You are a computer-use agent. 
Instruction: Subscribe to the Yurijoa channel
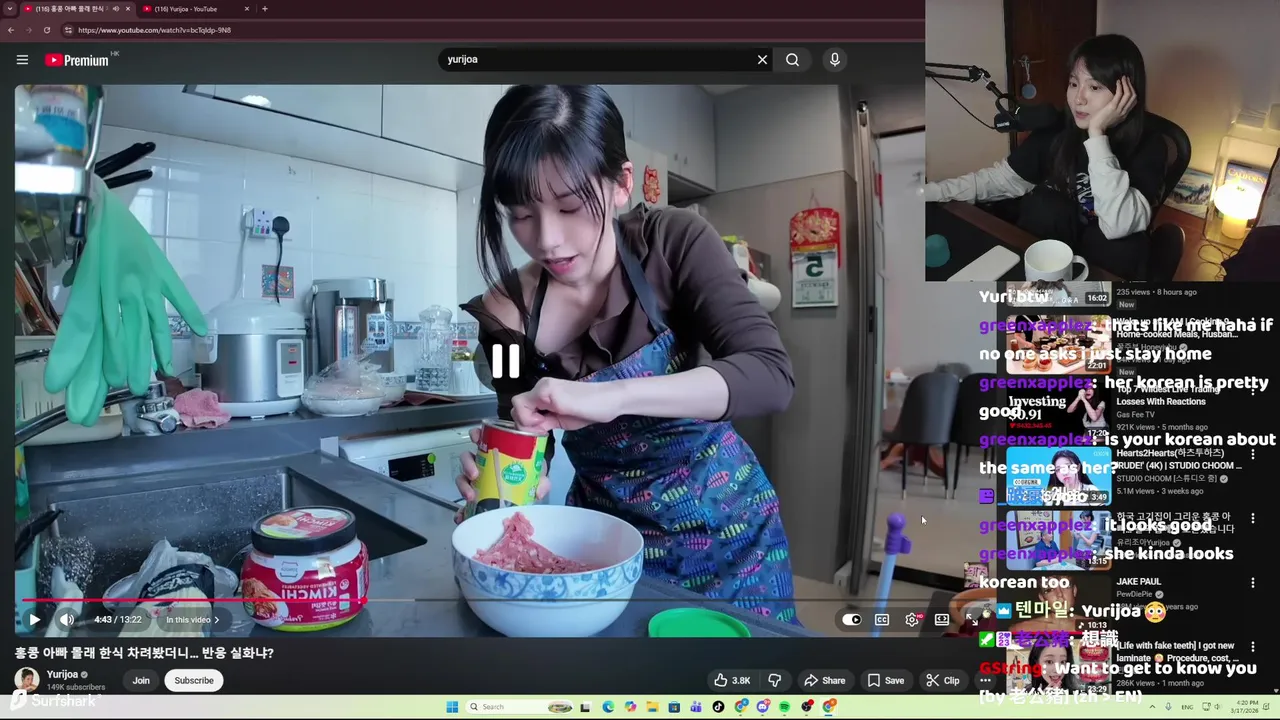pos(194,681)
